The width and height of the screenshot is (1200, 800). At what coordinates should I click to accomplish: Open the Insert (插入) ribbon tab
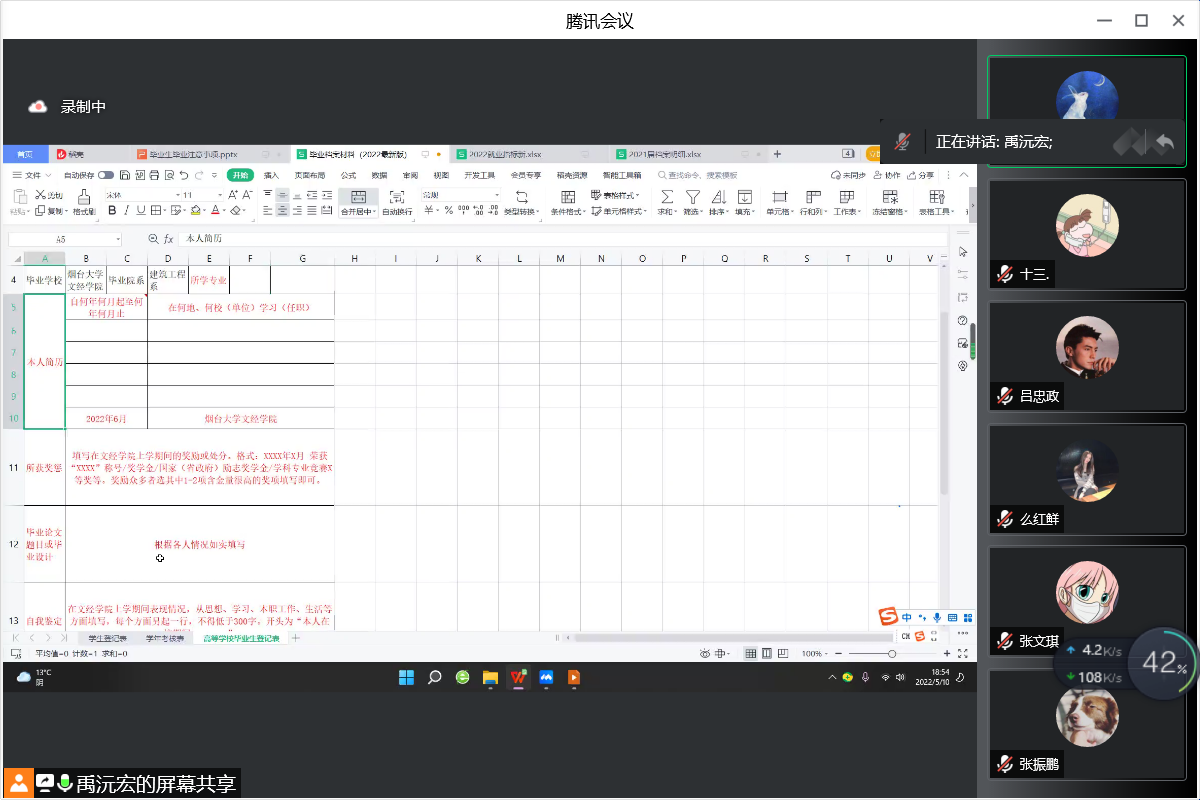(271, 175)
